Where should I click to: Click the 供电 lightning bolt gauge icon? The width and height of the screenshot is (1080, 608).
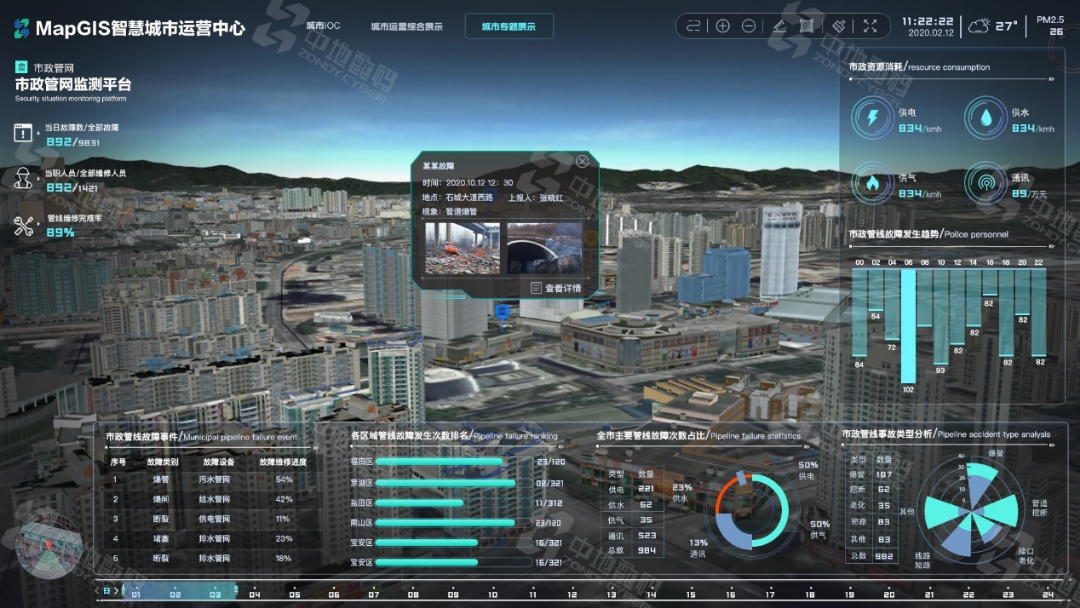pos(872,118)
